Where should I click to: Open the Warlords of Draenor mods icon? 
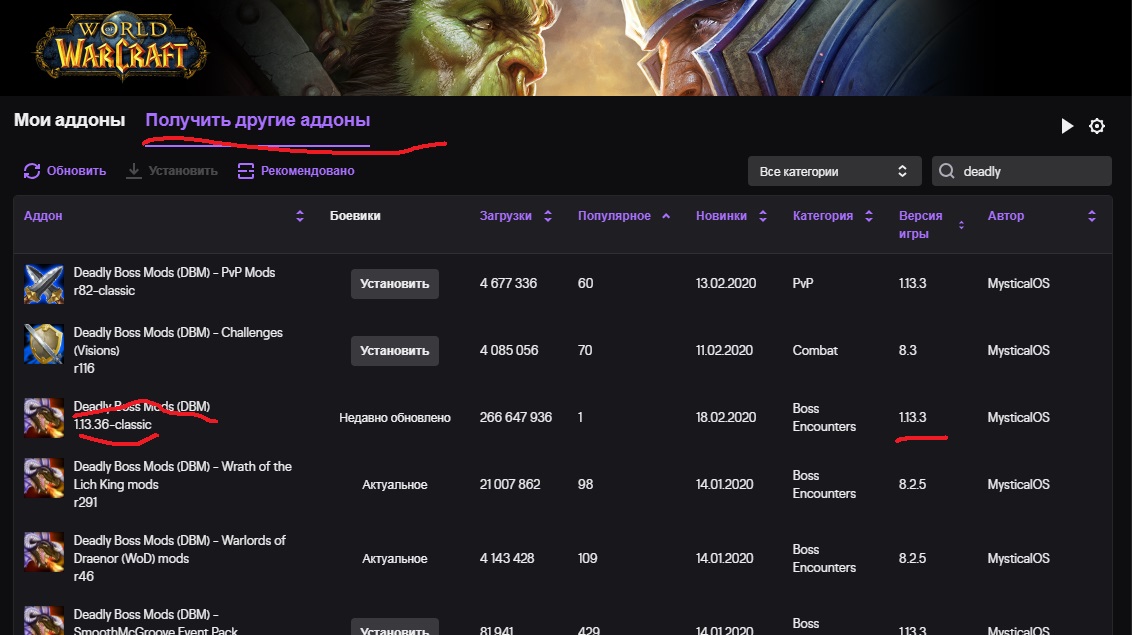(x=44, y=552)
